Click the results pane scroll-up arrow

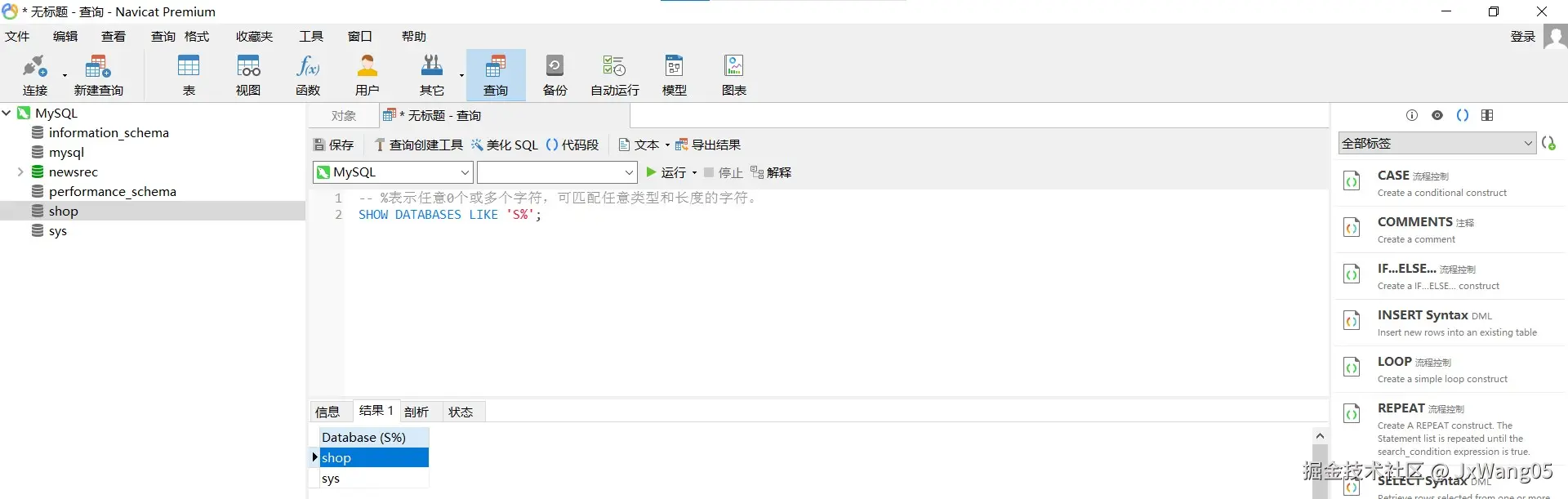1320,435
